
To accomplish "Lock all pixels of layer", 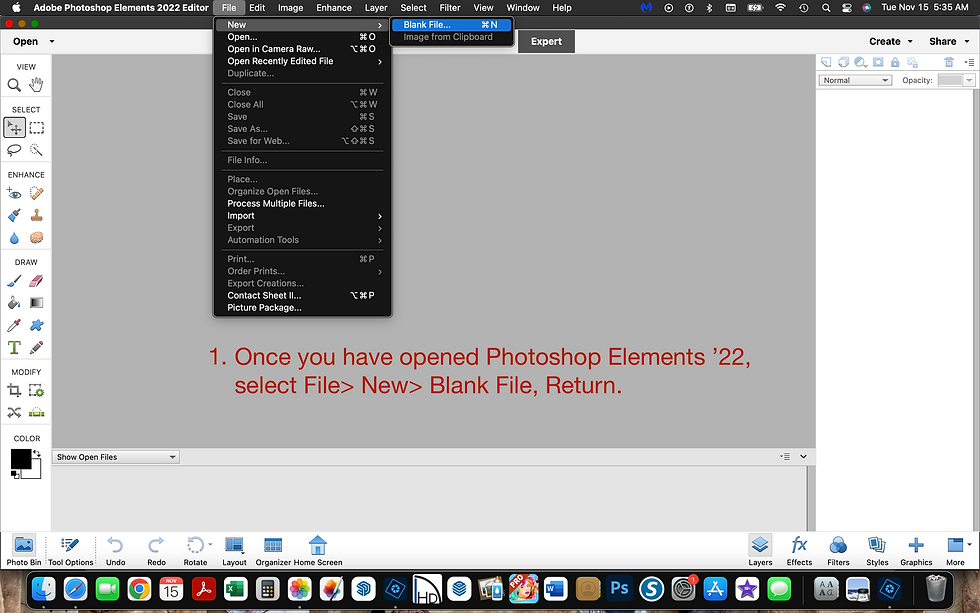I will coord(895,62).
